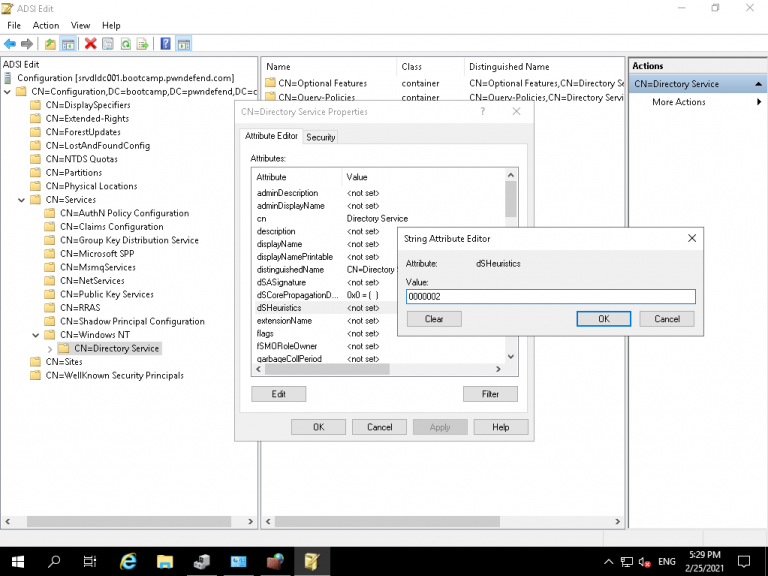
Task: Expand the CN=Directory Service tree node
Action: pos(51,349)
